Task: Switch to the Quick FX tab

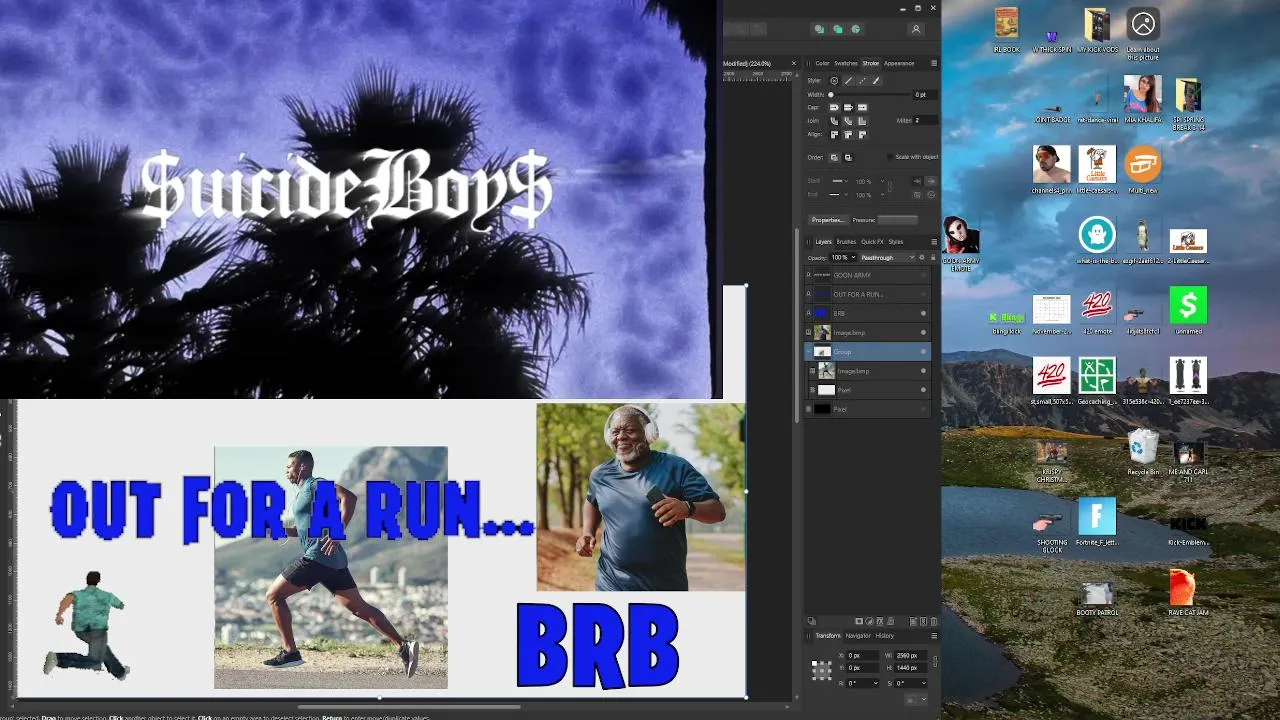Action: pos(872,242)
